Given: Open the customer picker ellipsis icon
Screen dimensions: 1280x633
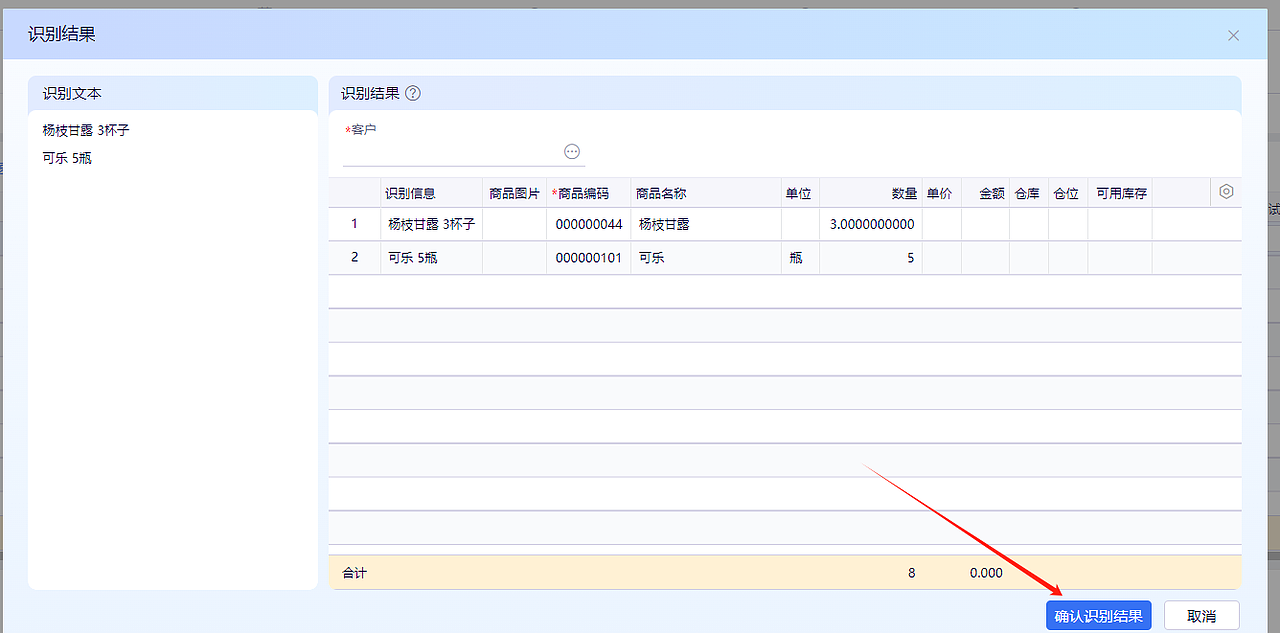Looking at the screenshot, I should 571,151.
